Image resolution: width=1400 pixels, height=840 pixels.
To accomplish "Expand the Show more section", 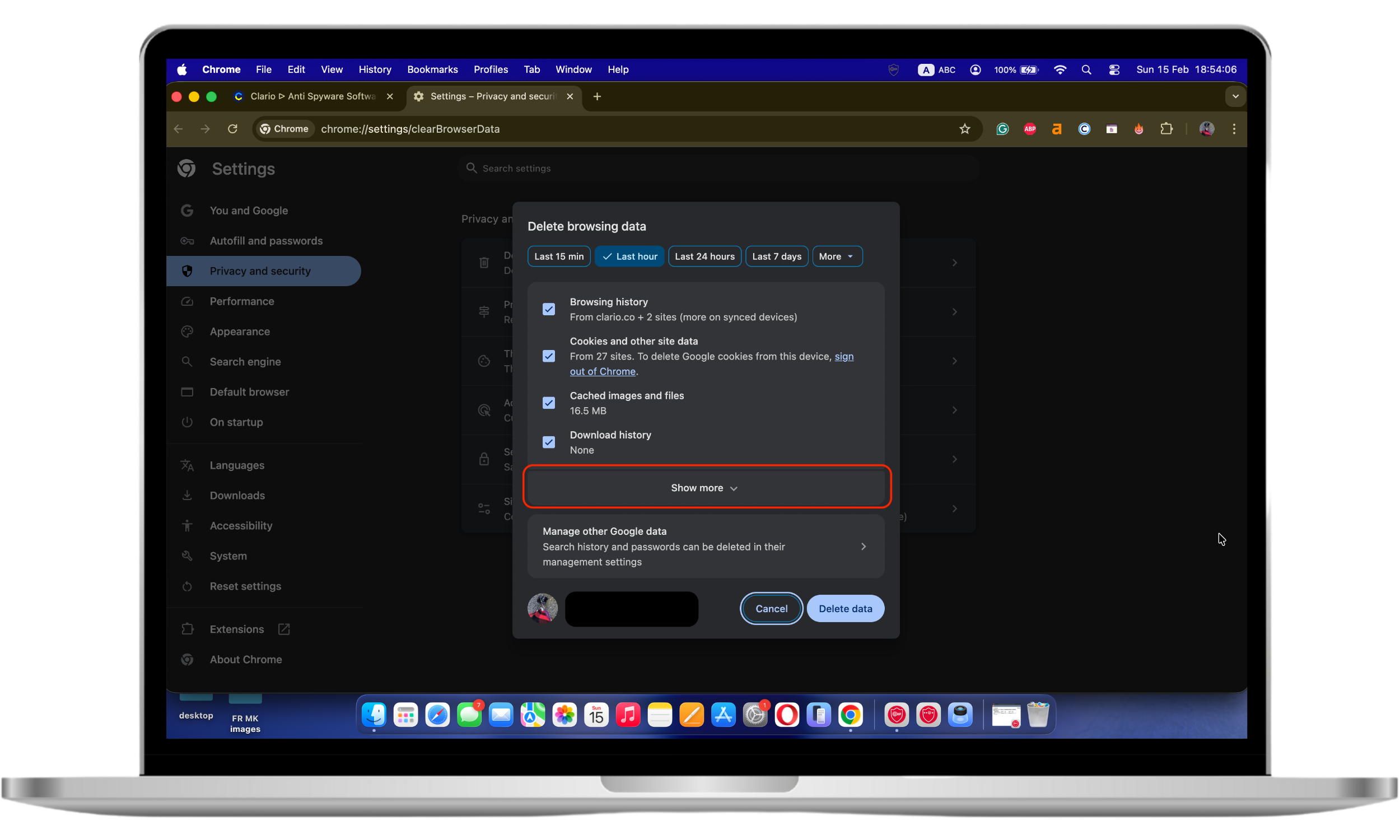I will 705,487.
